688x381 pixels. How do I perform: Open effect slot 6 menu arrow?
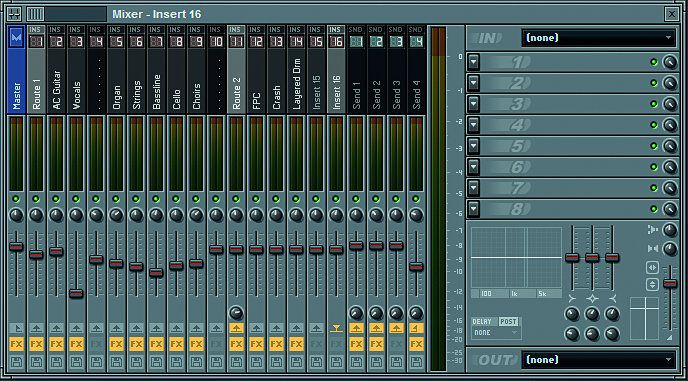(473, 167)
